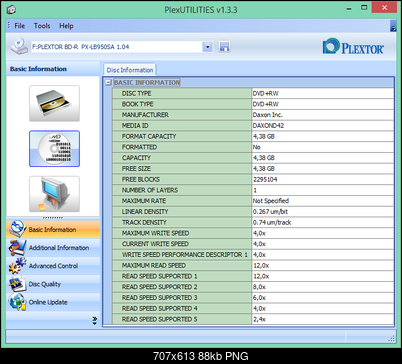
Task: Select the MEDIA ID row value
Action: click(x=323, y=126)
